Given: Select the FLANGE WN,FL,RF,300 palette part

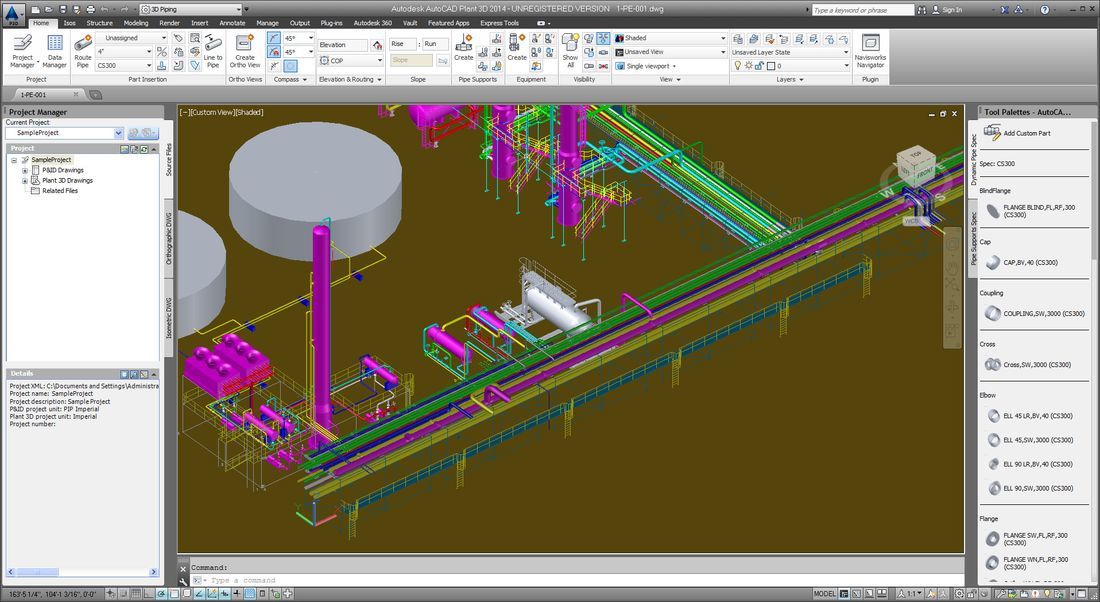Looking at the screenshot, I should pyautogui.click(x=1028, y=563).
